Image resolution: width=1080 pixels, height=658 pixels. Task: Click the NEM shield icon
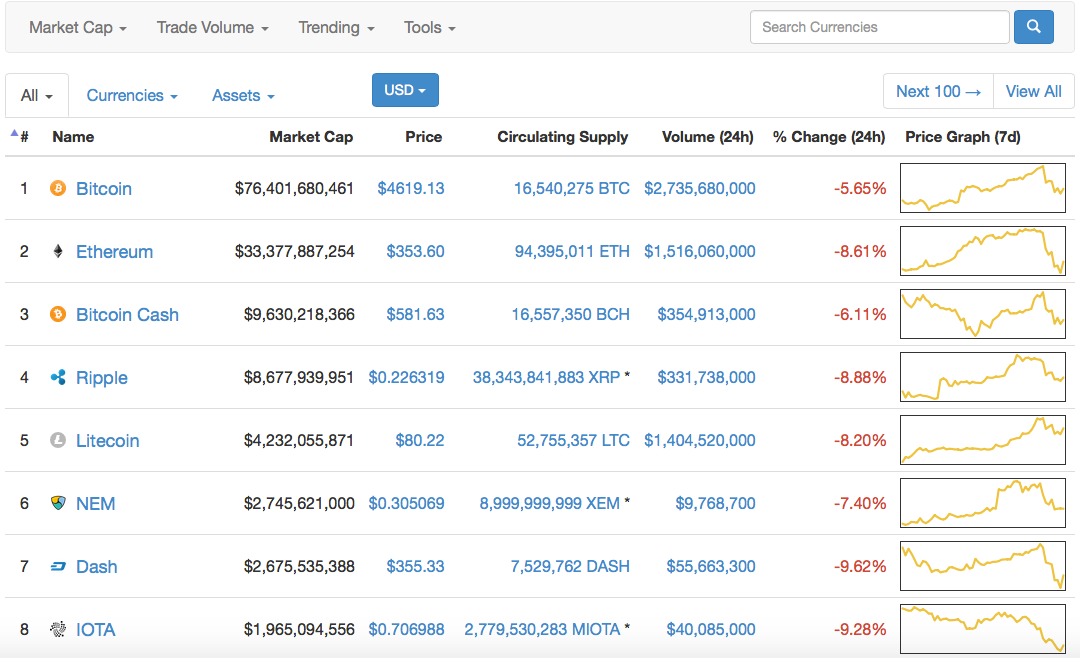[x=58, y=503]
